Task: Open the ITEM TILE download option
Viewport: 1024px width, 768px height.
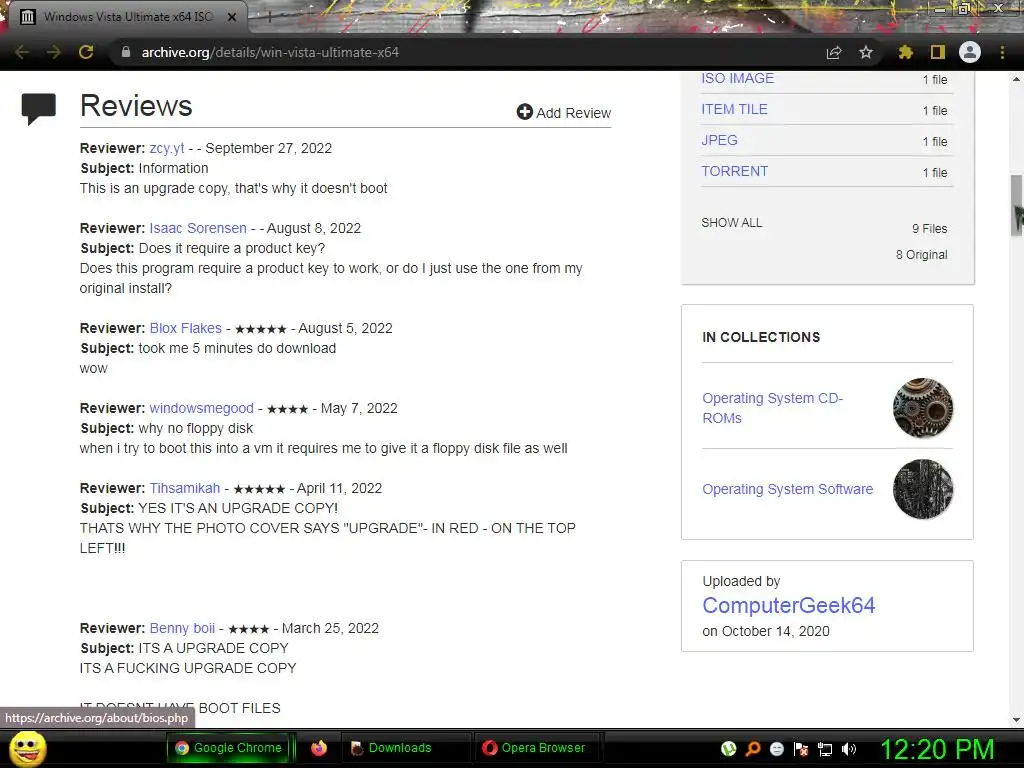Action: 734,109
